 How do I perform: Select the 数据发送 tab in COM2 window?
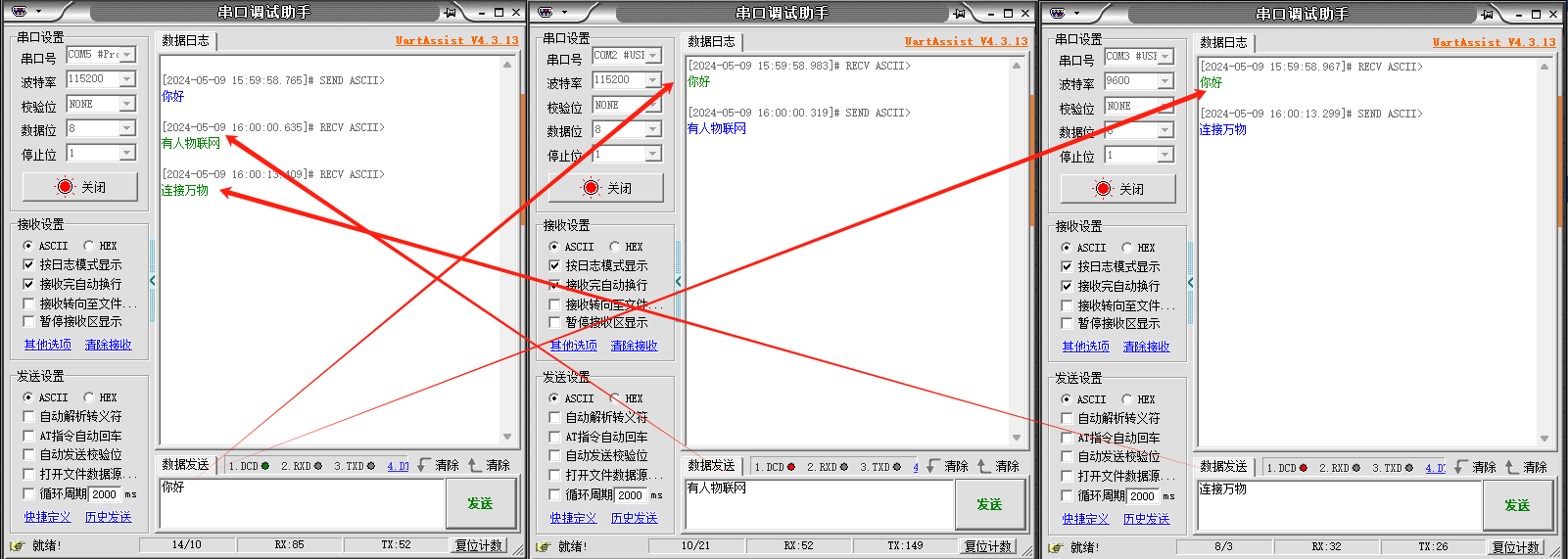[712, 466]
